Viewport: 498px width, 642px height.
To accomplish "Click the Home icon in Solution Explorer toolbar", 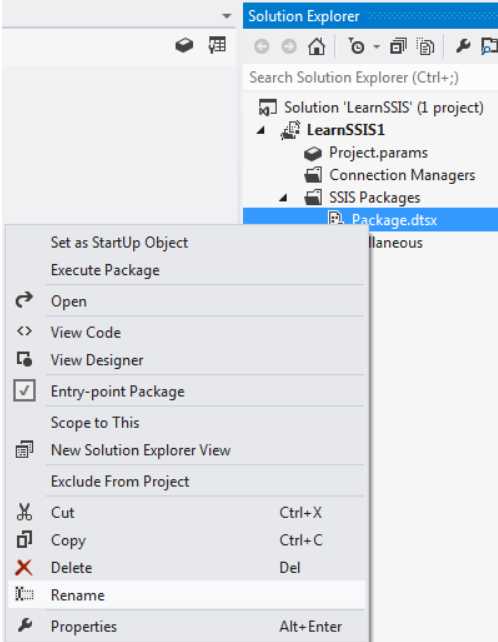I will point(316,47).
